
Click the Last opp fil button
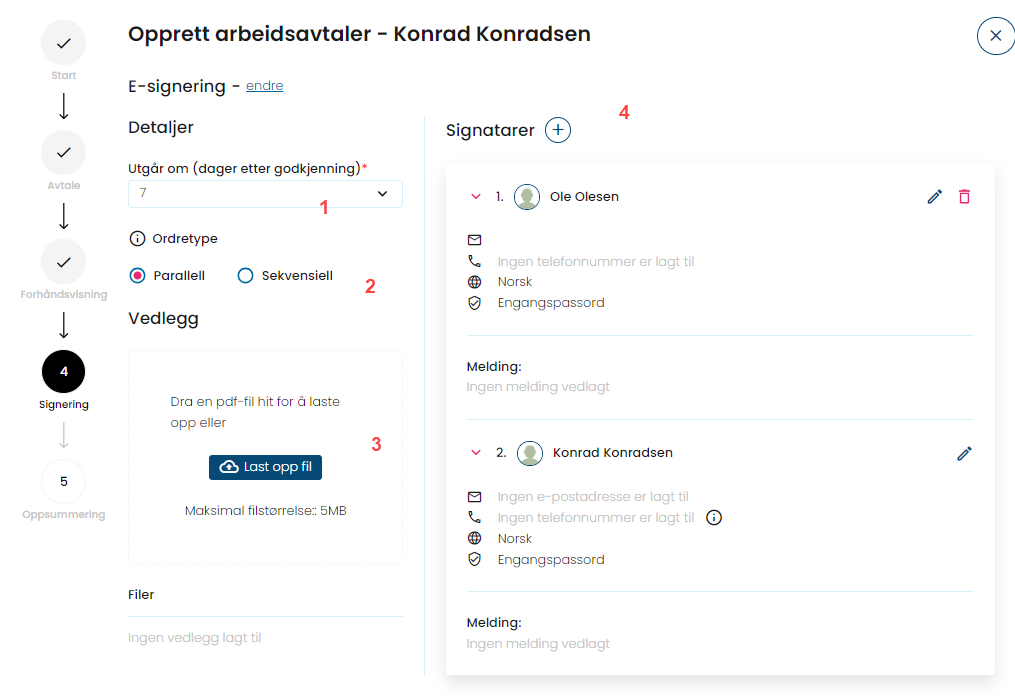click(265, 467)
